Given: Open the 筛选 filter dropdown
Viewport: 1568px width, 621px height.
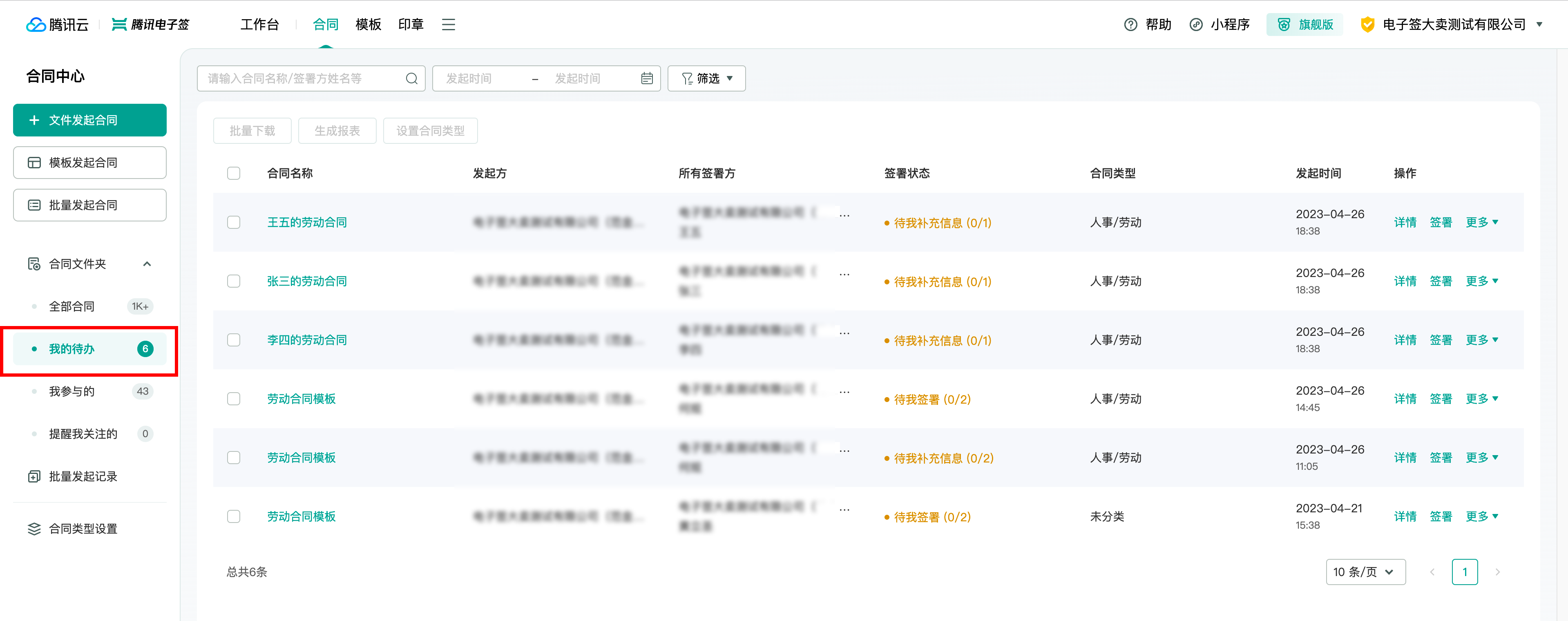Looking at the screenshot, I should [x=706, y=78].
